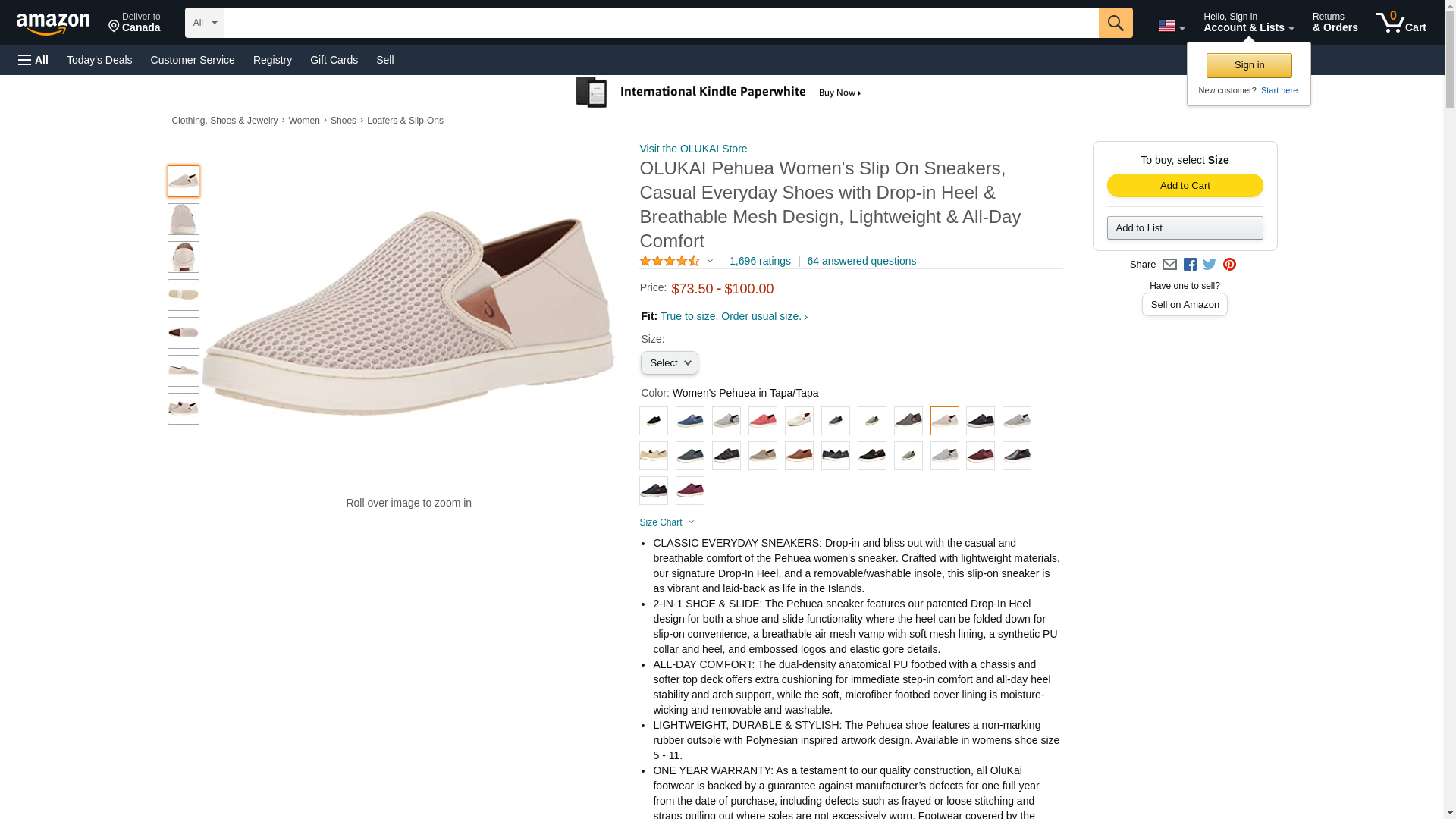Select the blue color shoe swatch

tap(689, 421)
